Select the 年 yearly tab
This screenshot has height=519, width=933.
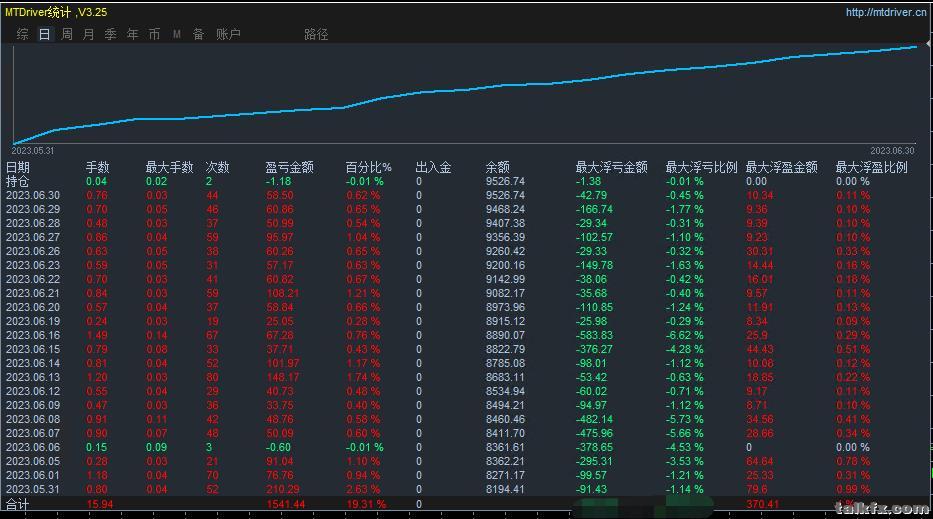133,35
